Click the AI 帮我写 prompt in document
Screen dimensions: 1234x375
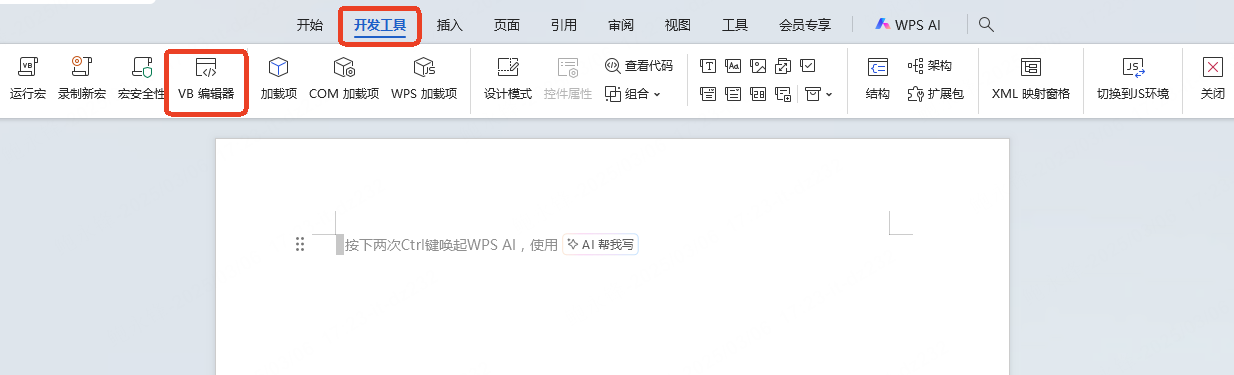coord(601,244)
